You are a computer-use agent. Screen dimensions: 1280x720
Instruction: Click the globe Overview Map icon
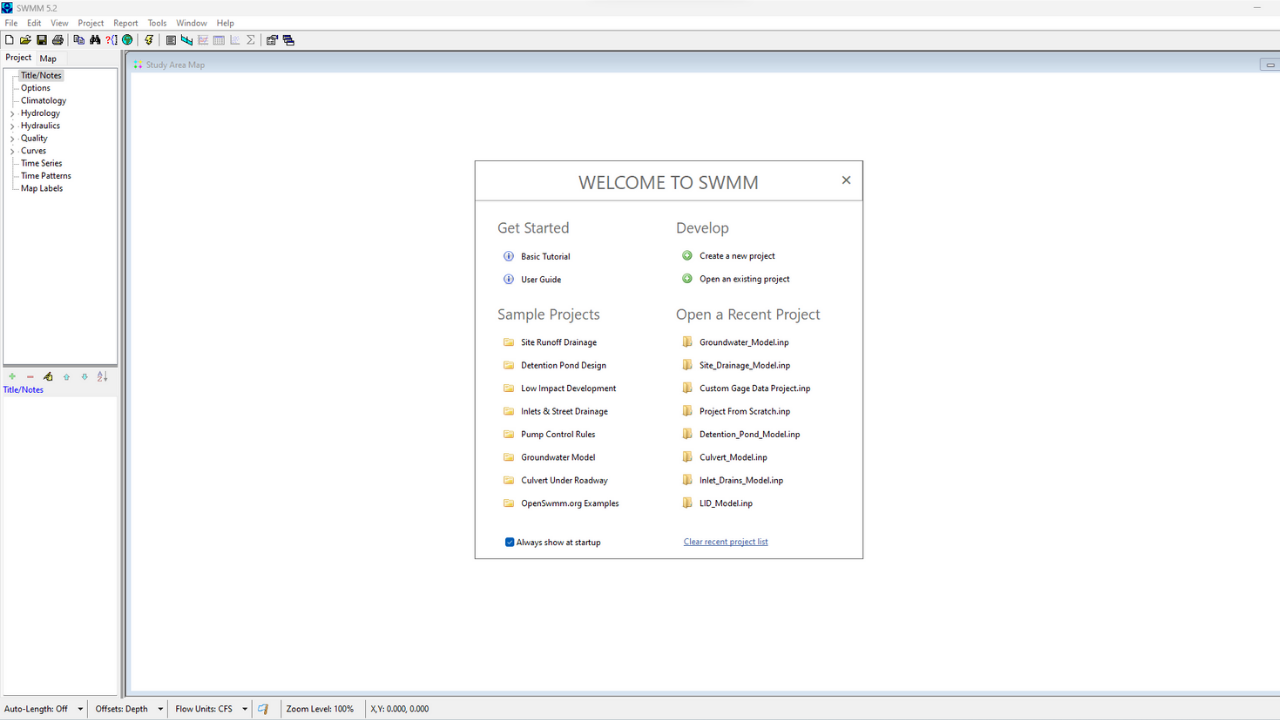127,40
